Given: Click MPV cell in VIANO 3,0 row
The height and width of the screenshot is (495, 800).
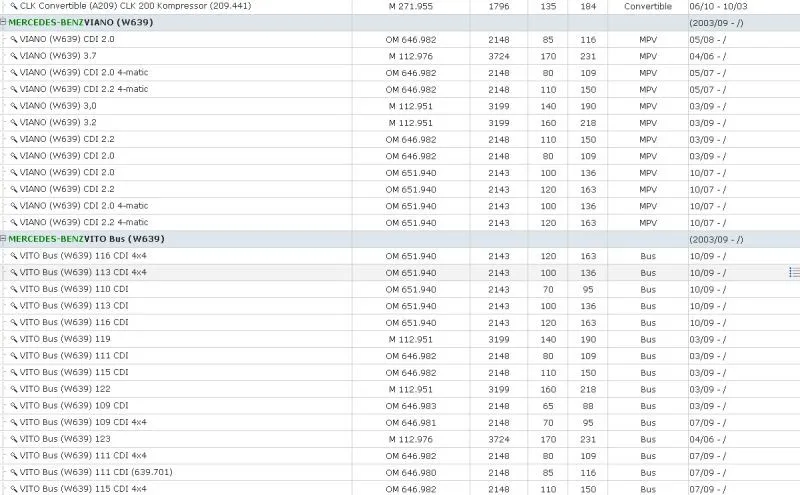Looking at the screenshot, I should 648,107.
